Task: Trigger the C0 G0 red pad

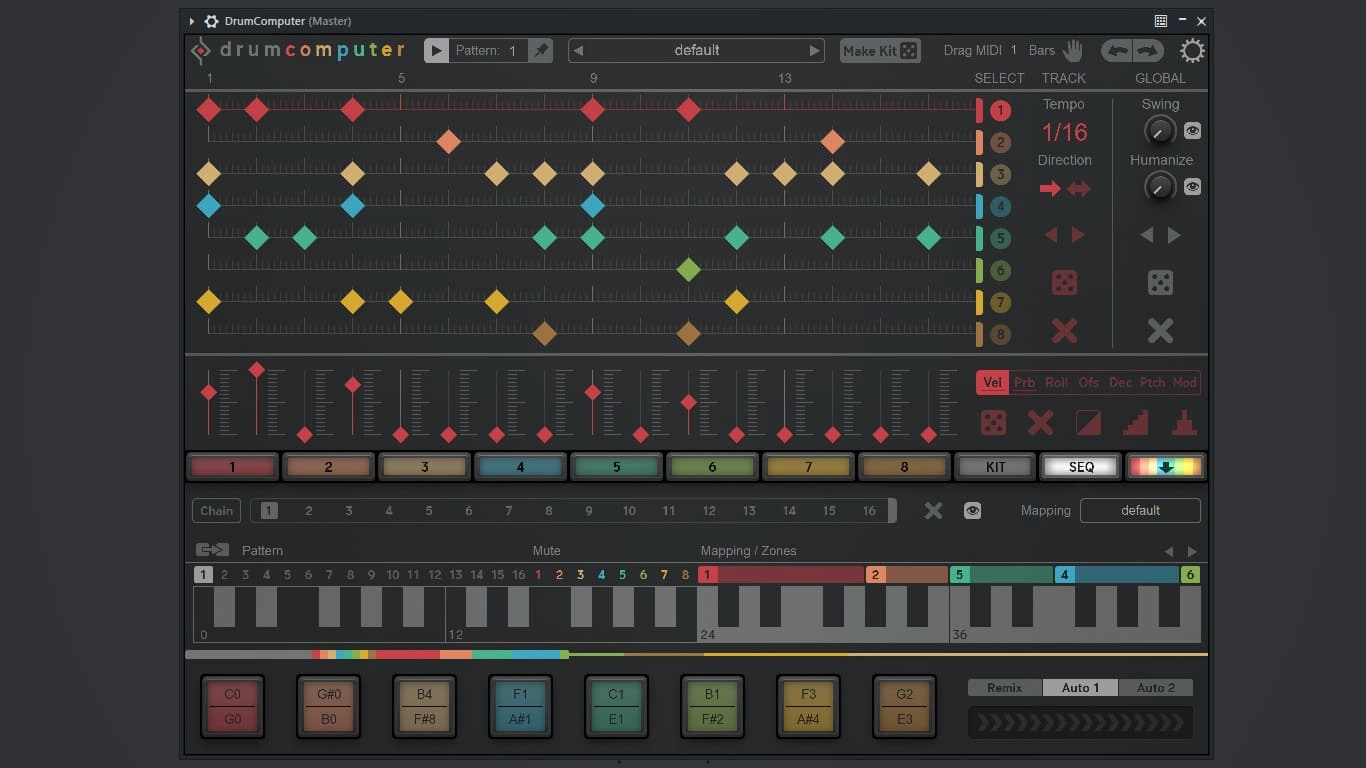Action: [232, 706]
